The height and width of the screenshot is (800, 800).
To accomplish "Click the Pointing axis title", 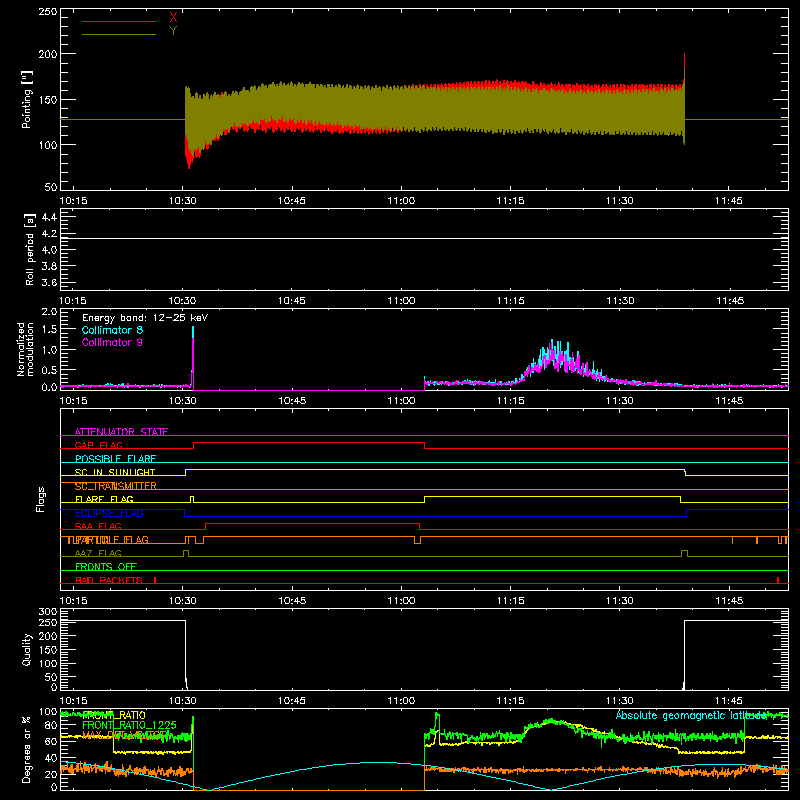I will point(27,99).
